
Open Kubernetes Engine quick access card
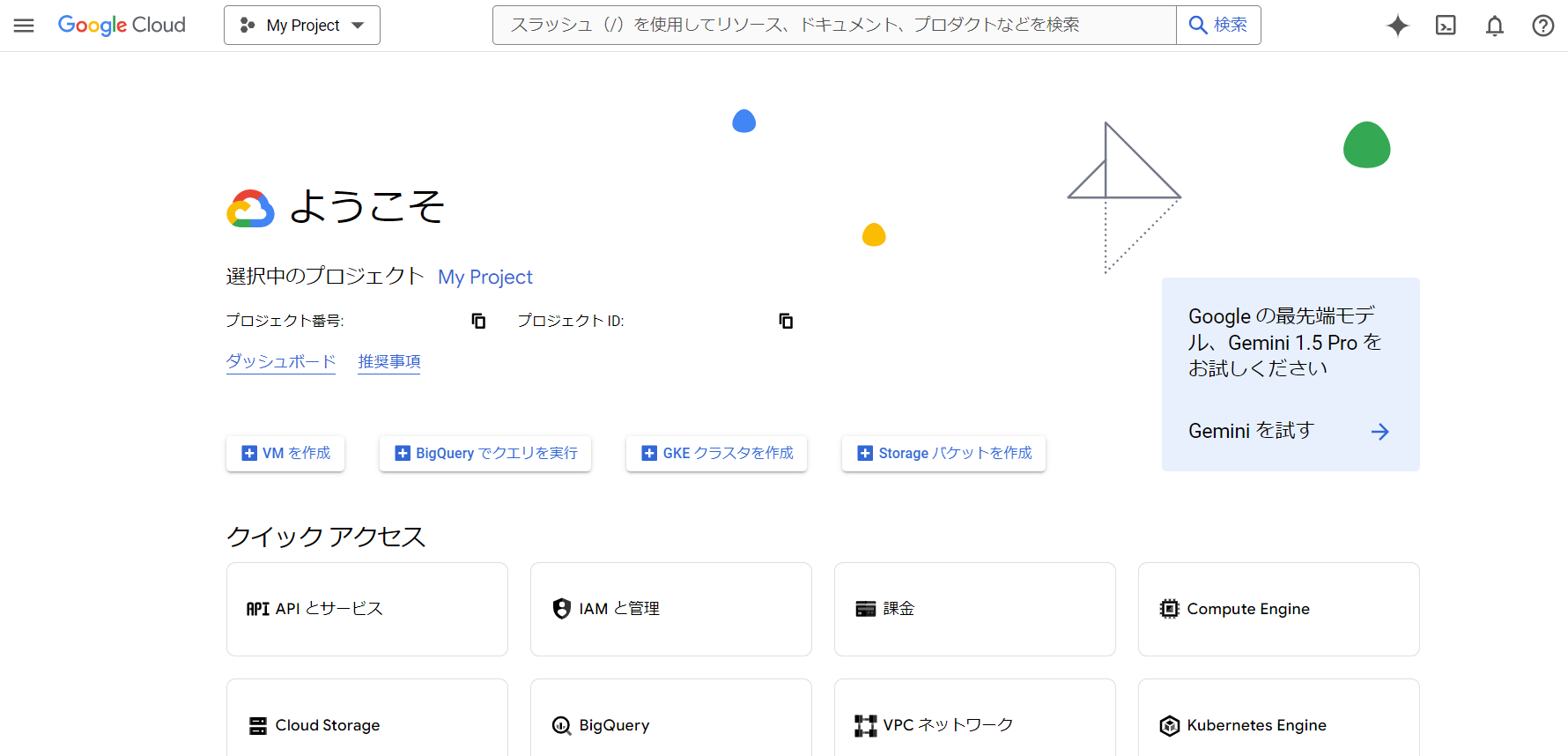1279,718
